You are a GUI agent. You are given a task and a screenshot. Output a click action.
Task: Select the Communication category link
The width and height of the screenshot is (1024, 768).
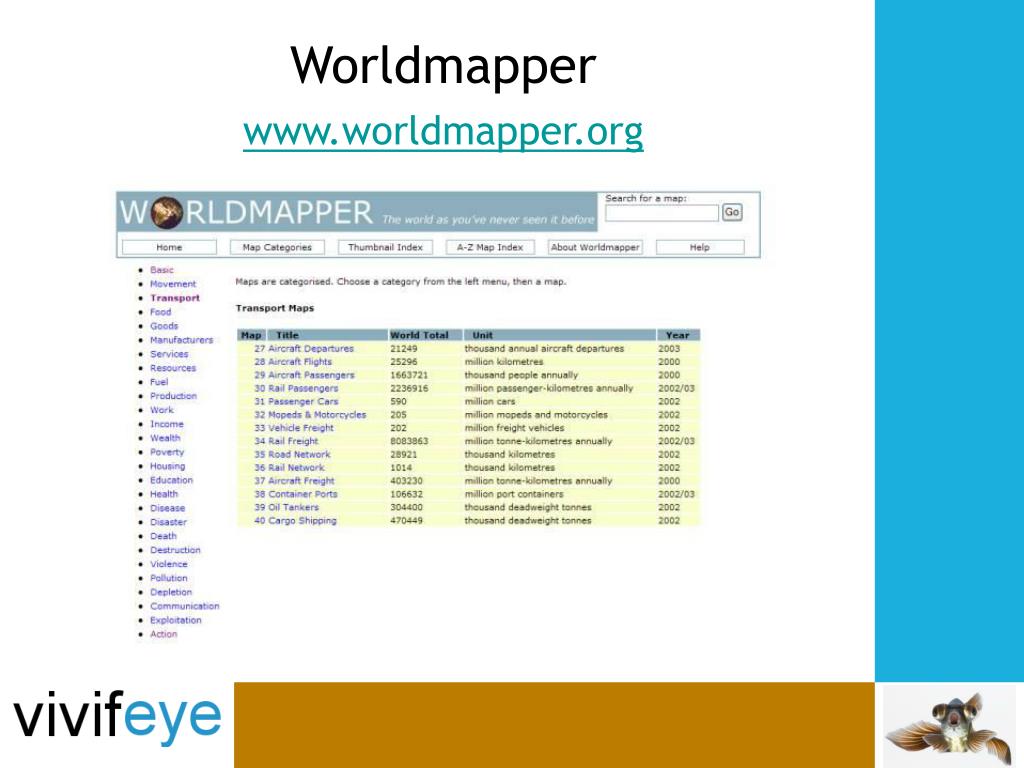pos(185,606)
